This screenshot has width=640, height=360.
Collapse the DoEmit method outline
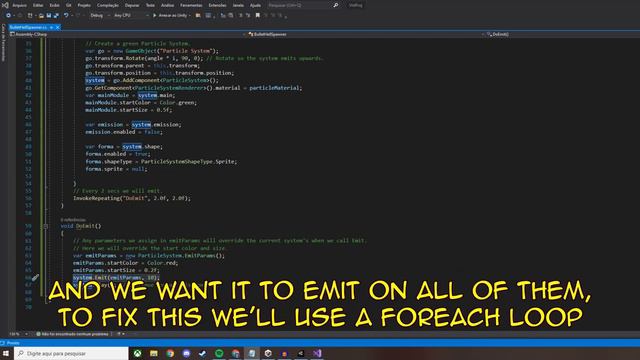point(46,226)
